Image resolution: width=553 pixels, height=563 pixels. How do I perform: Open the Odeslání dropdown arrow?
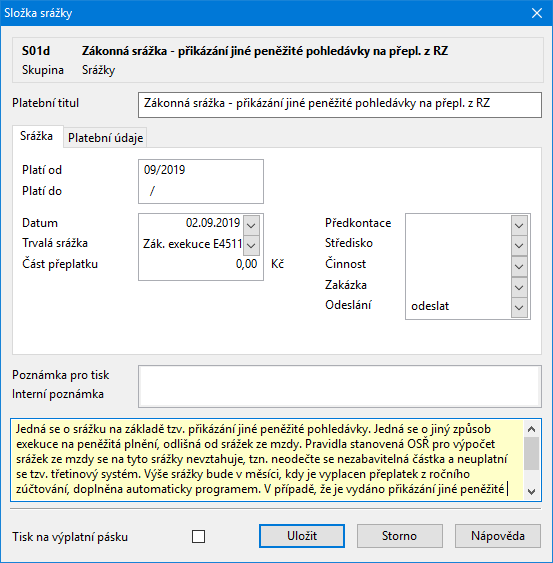coord(519,307)
